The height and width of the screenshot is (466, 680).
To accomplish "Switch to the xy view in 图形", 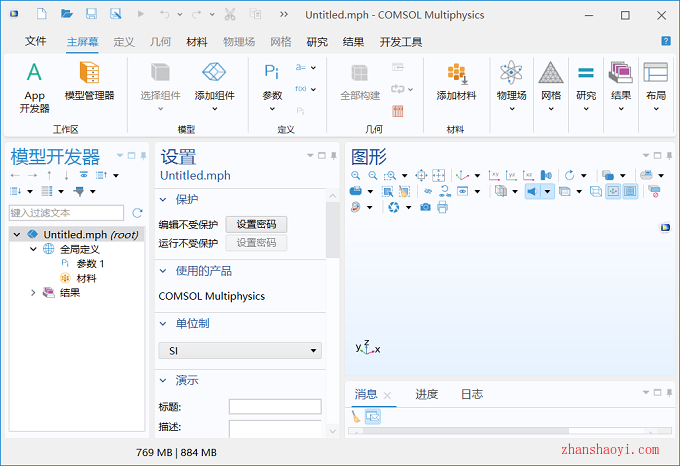I will 494,176.
